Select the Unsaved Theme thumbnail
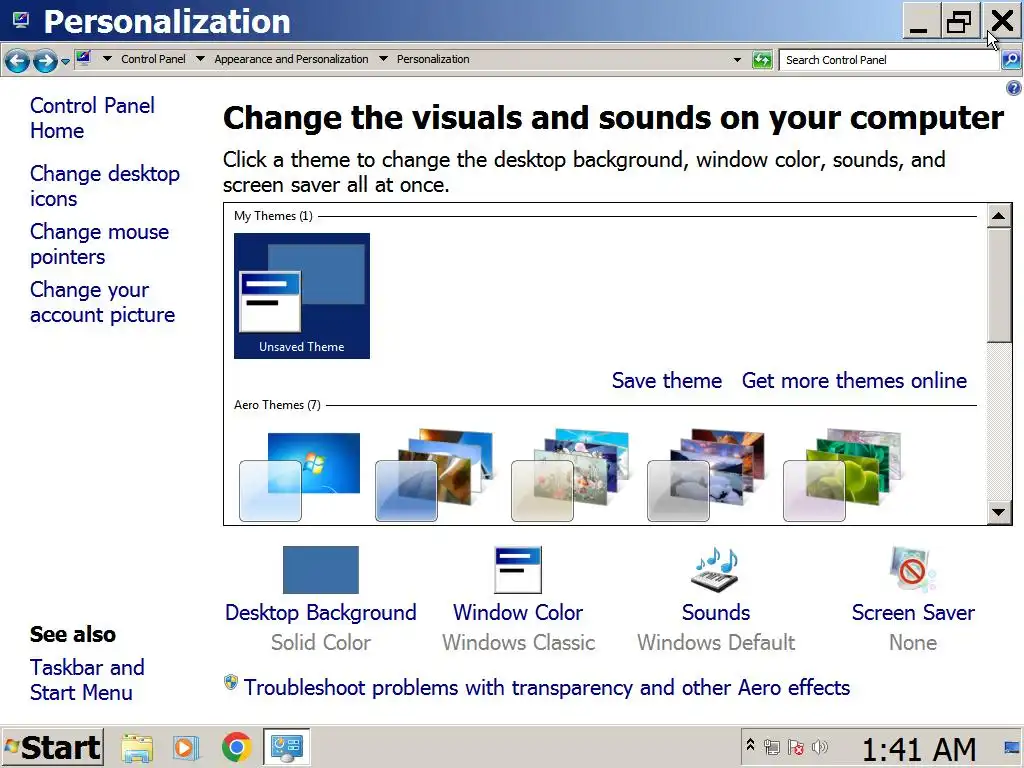 point(302,296)
